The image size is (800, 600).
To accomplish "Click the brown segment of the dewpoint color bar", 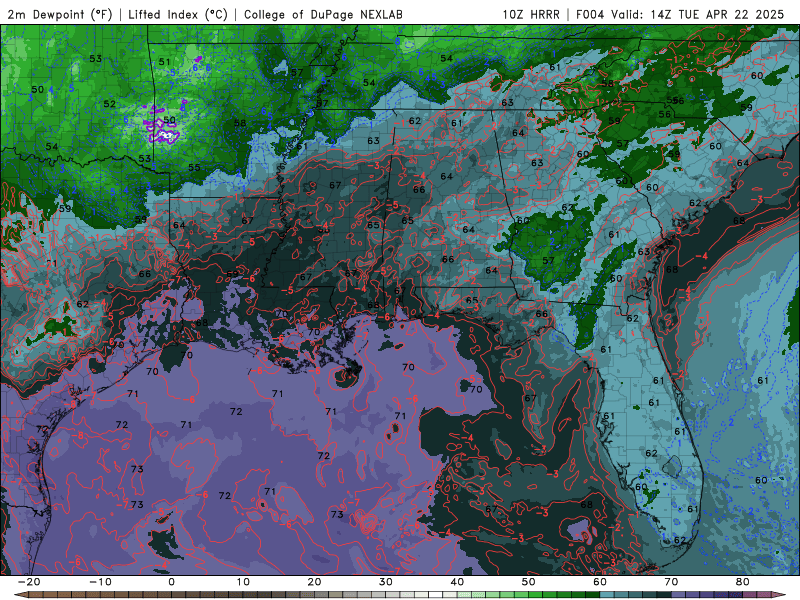I will (x=102, y=595).
